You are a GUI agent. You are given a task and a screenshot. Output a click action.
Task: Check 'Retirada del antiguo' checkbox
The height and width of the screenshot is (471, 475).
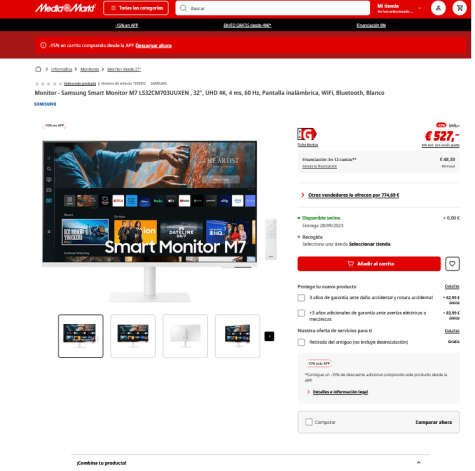[x=301, y=342]
